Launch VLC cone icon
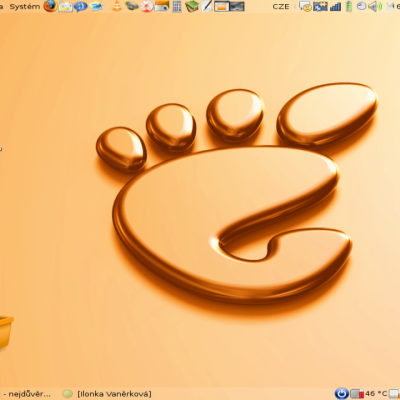The width and height of the screenshot is (400, 400). pos(117,6)
